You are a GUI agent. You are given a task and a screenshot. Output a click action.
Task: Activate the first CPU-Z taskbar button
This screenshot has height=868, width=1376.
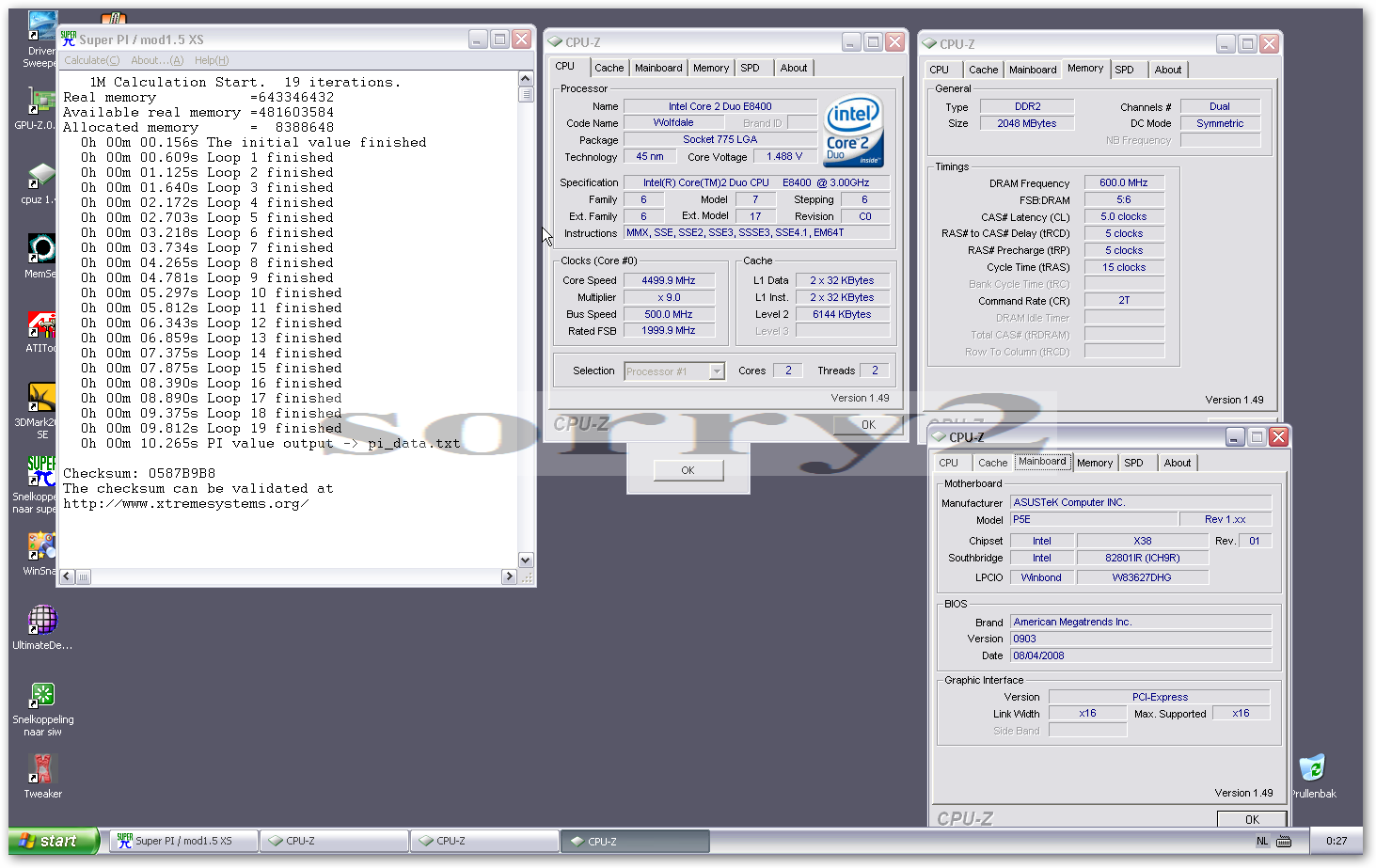pyautogui.click(x=334, y=841)
